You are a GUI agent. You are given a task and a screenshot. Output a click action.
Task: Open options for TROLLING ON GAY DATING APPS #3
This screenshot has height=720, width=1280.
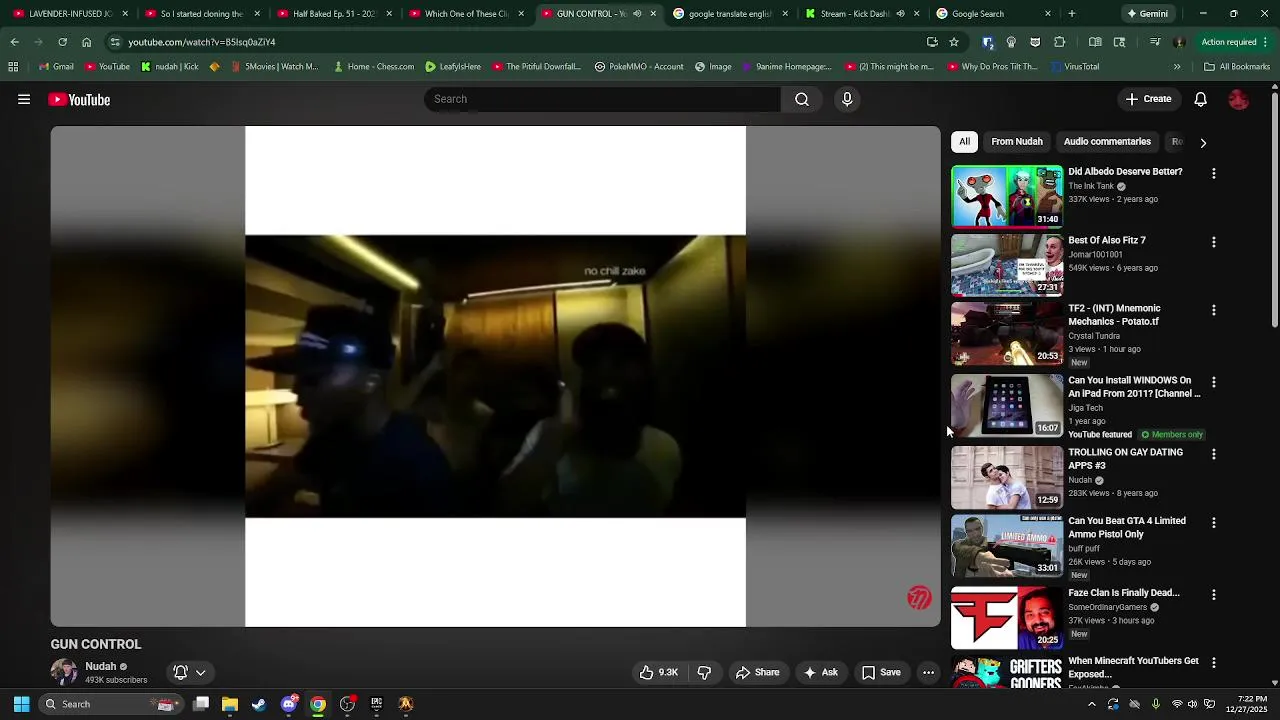click(x=1214, y=454)
